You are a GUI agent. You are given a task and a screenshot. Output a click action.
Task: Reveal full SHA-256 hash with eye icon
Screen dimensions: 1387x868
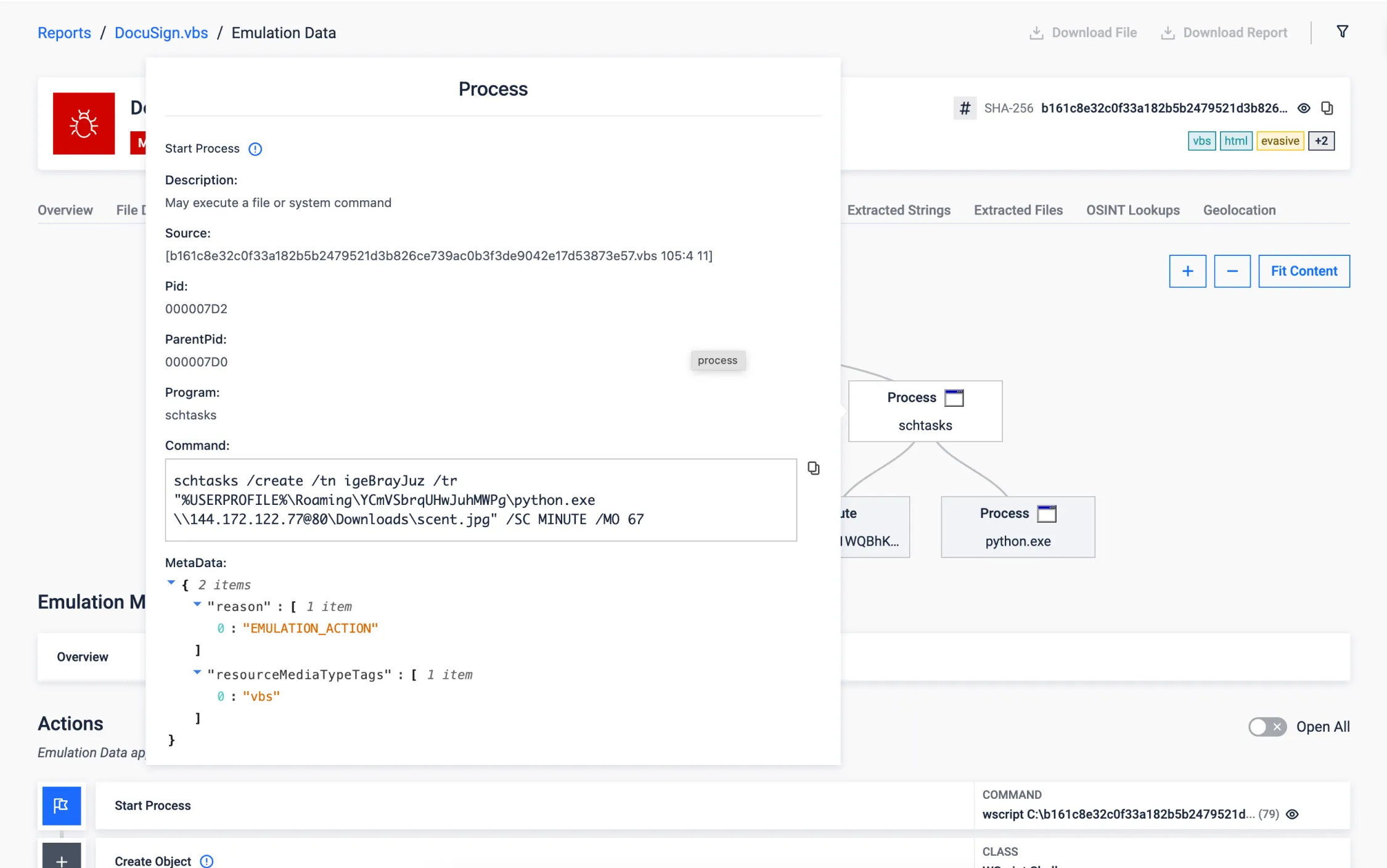1304,108
